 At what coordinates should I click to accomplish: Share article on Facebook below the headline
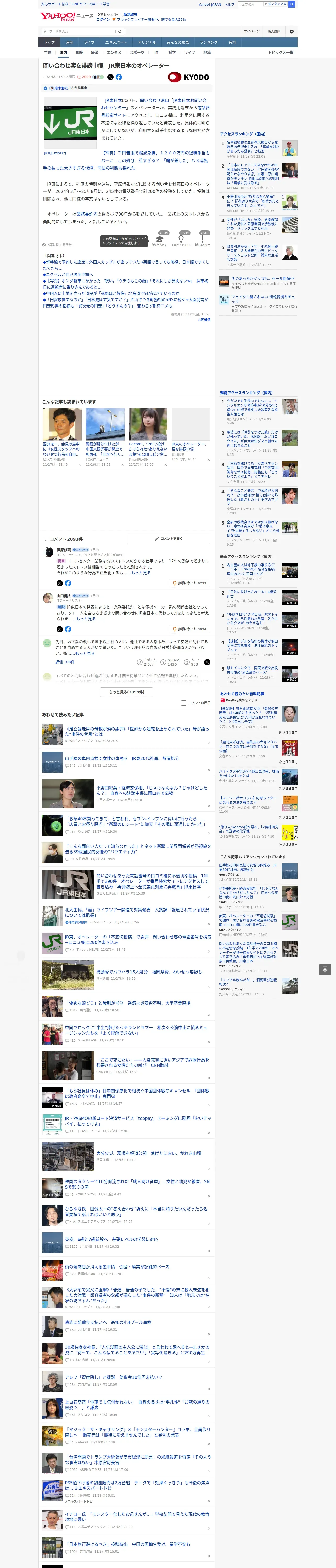[x=119, y=77]
